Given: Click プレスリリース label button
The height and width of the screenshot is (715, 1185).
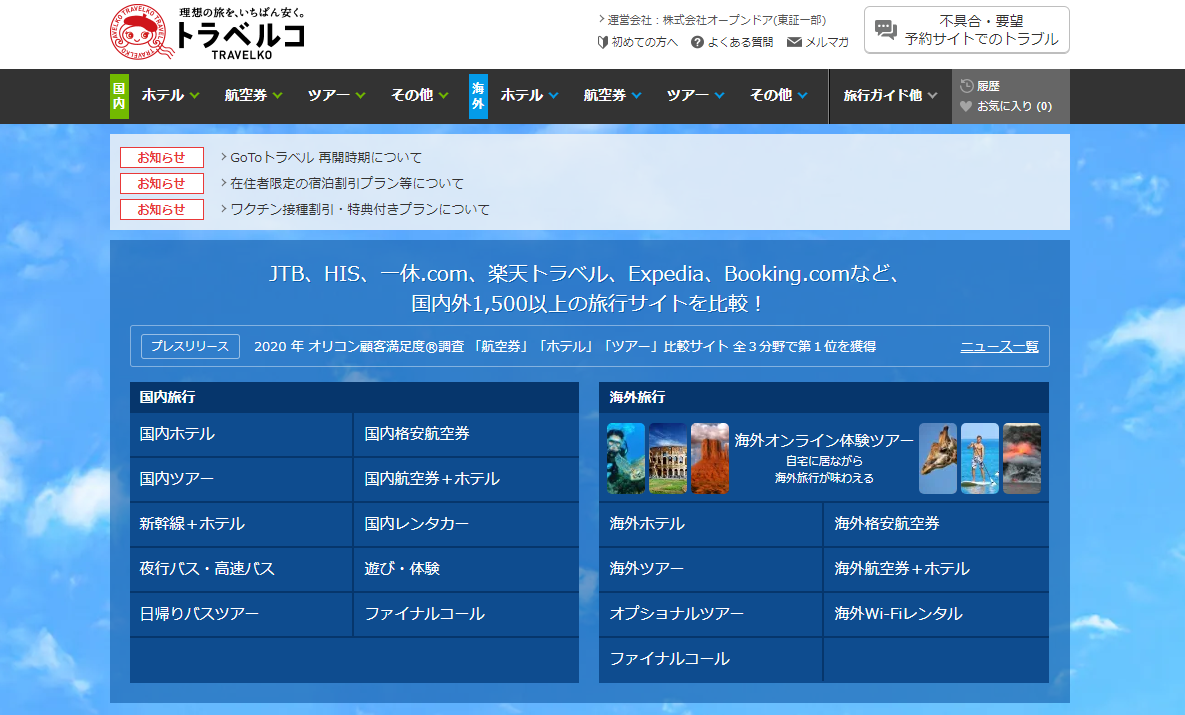Looking at the screenshot, I should click(190, 346).
